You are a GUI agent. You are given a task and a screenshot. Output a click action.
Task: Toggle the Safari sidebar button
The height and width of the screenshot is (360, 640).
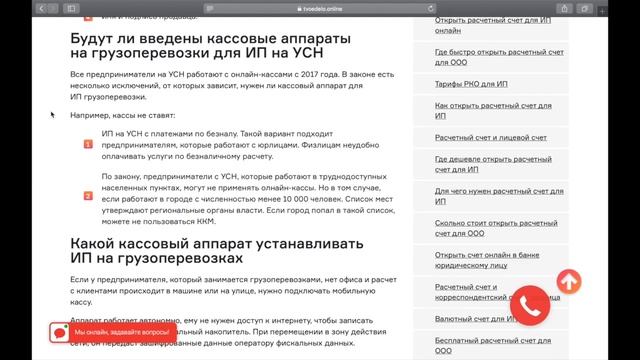tap(71, 9)
